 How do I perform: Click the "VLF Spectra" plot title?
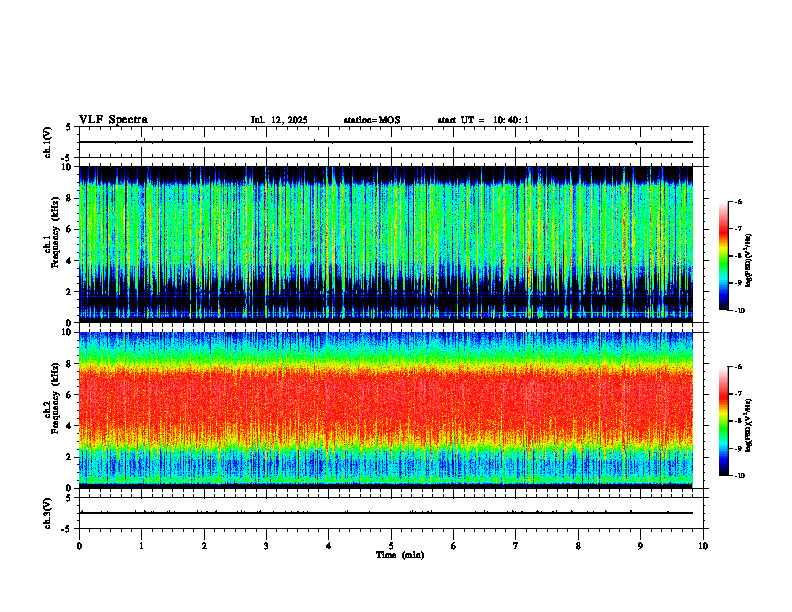tap(113, 120)
